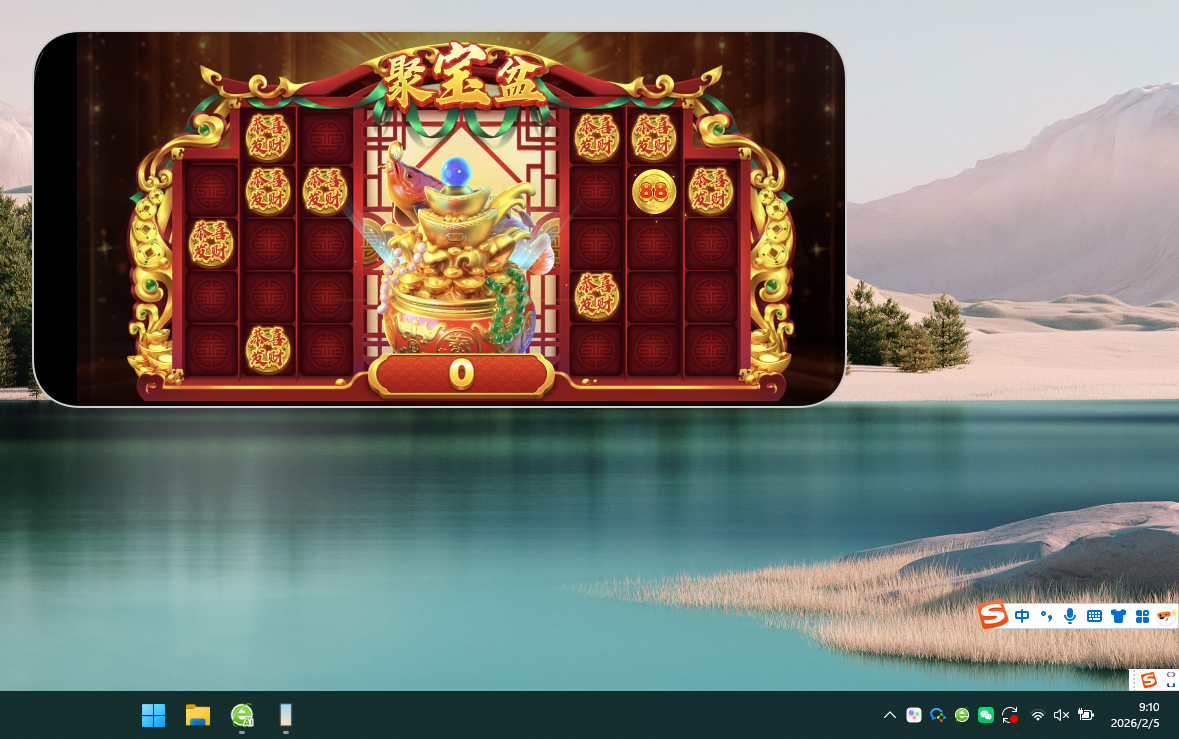Open the Sogou toolbox four-squares icon
This screenshot has width=1179, height=739.
(x=1142, y=616)
